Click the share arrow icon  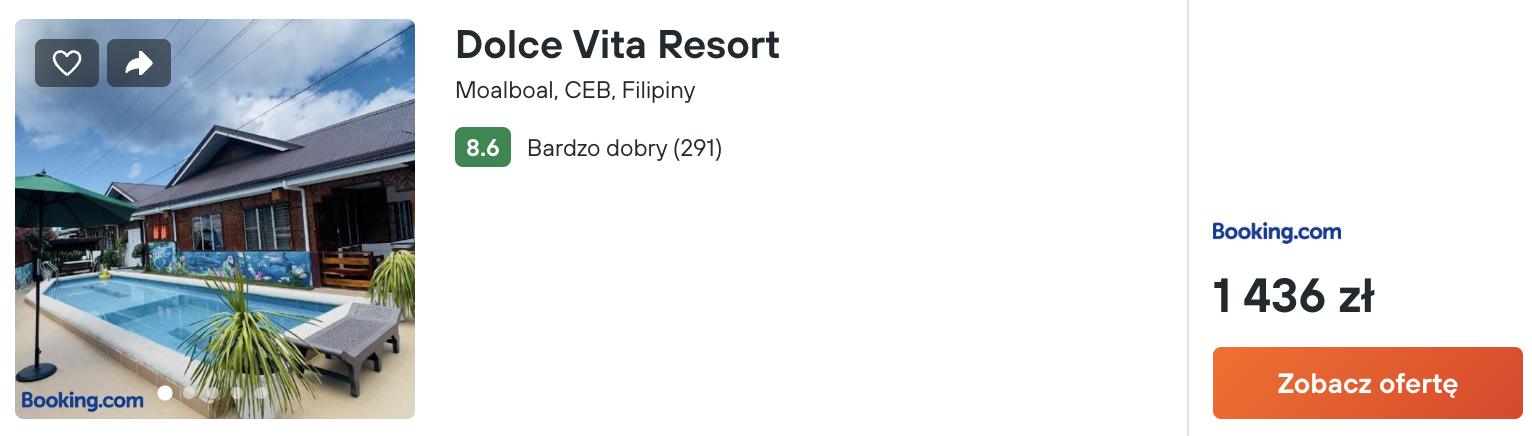(x=139, y=63)
